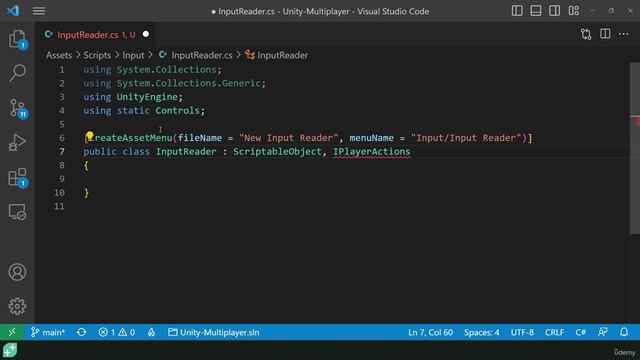Viewport: 640px width, 360px height.
Task: Toggle the bottom panel layout button
Action: click(536, 11)
